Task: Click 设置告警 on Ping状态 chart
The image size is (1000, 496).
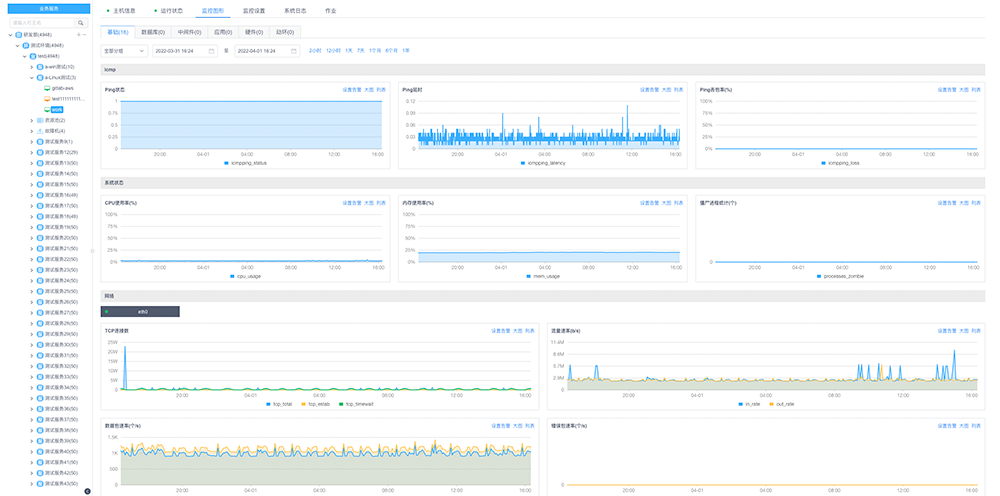Action: coord(351,90)
